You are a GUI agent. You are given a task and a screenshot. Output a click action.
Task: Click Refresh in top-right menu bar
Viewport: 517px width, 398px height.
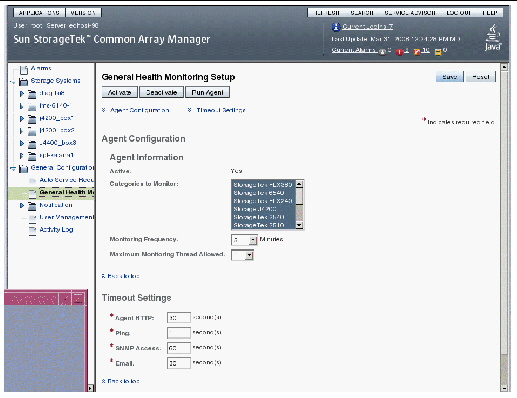(x=327, y=13)
